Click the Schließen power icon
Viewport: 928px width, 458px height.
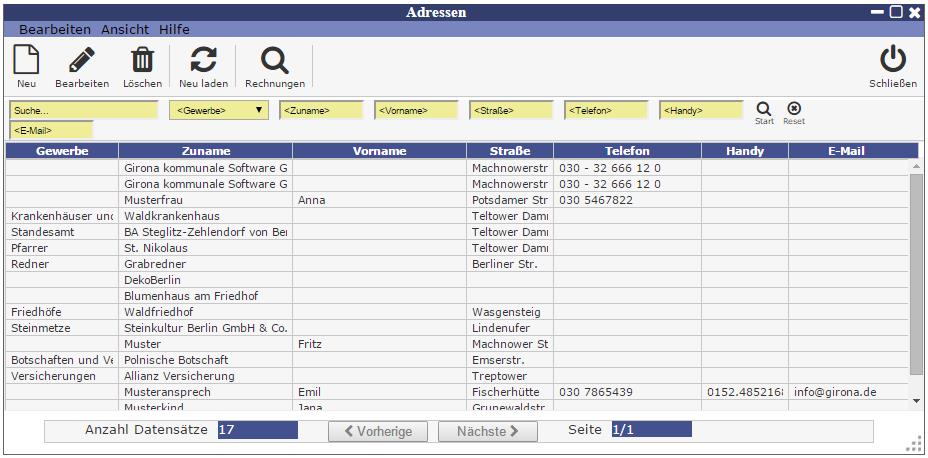(x=892, y=61)
